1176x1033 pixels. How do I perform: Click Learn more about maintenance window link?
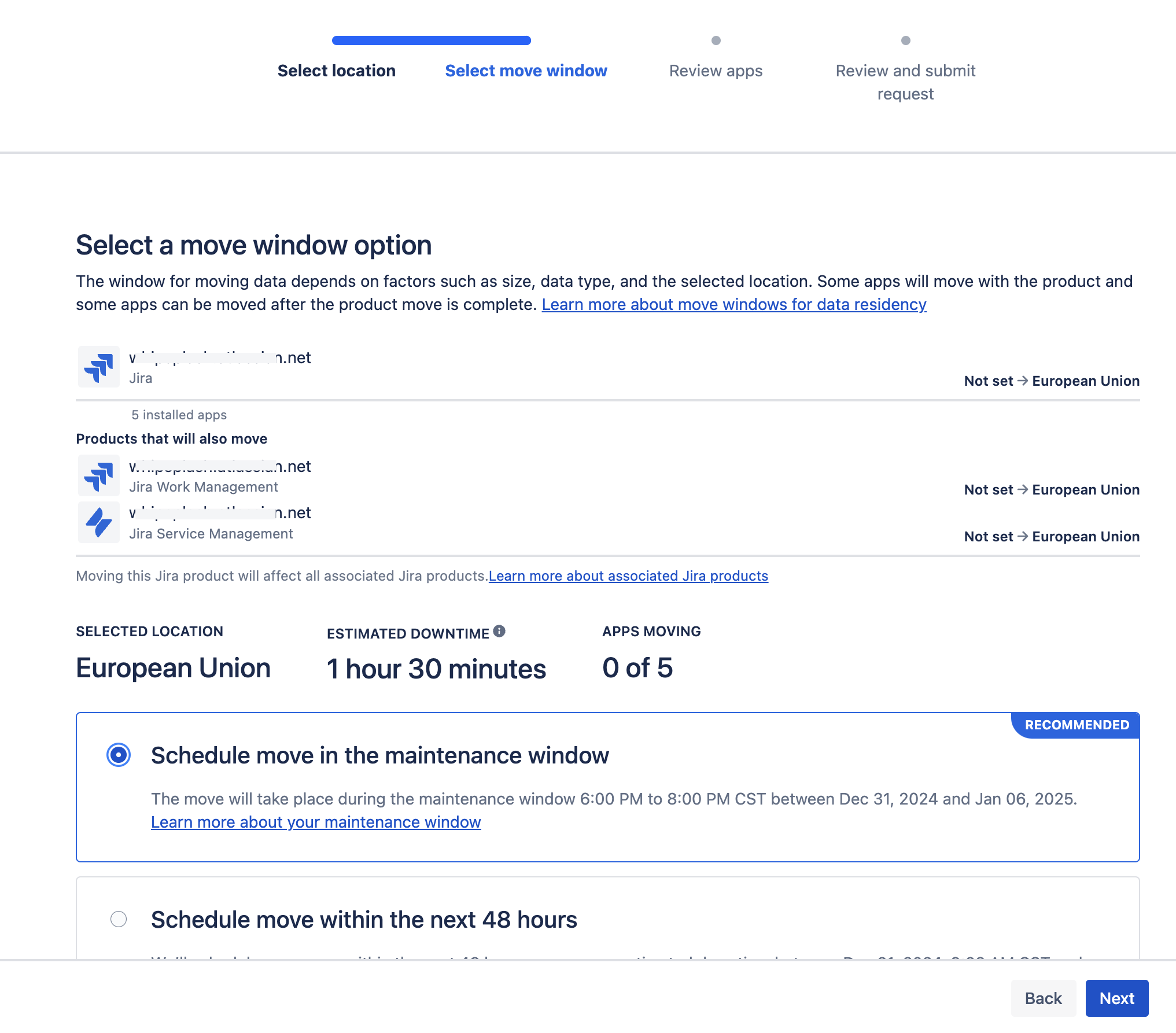tap(316, 822)
